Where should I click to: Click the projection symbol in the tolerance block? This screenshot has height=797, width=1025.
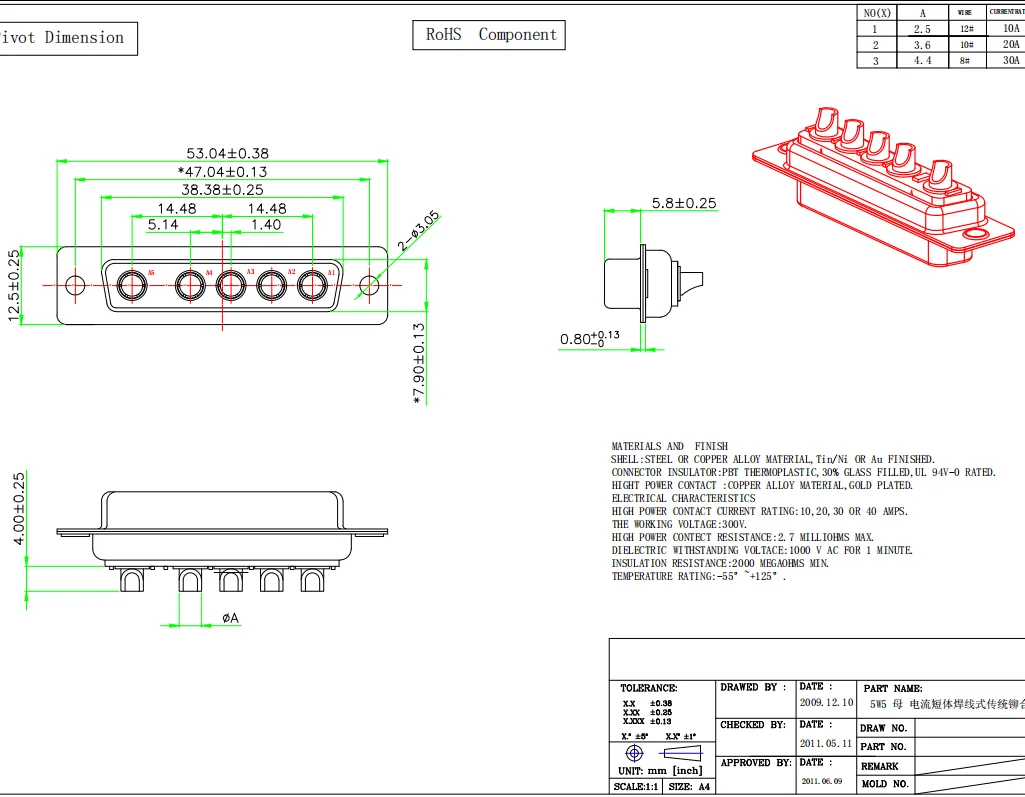pyautogui.click(x=634, y=752)
